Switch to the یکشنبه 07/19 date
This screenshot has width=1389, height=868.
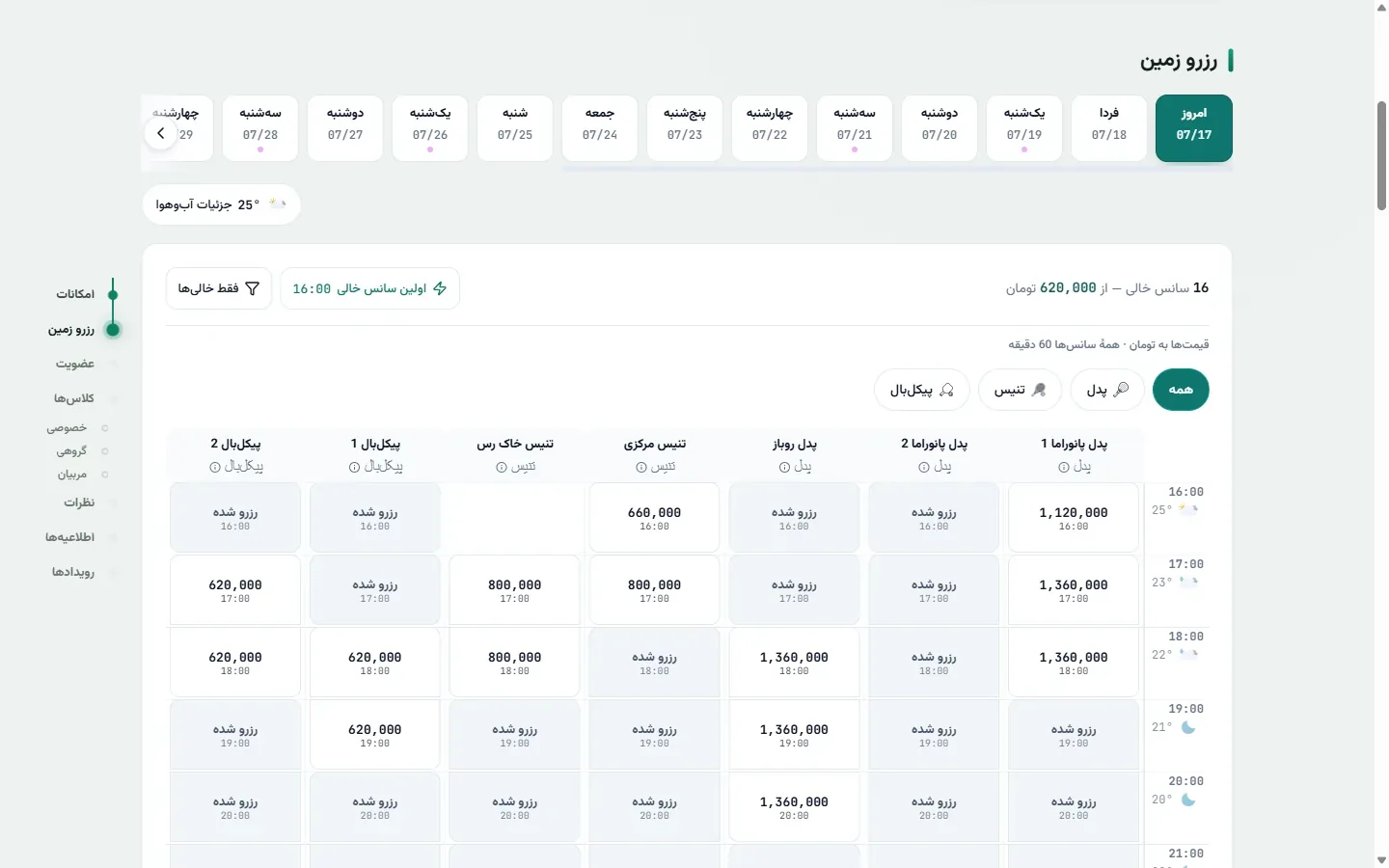1024,128
